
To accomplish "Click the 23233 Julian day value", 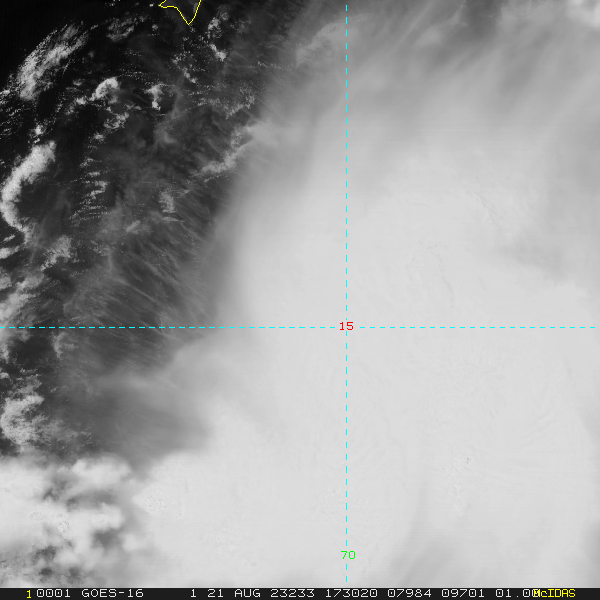I will (x=288, y=594).
